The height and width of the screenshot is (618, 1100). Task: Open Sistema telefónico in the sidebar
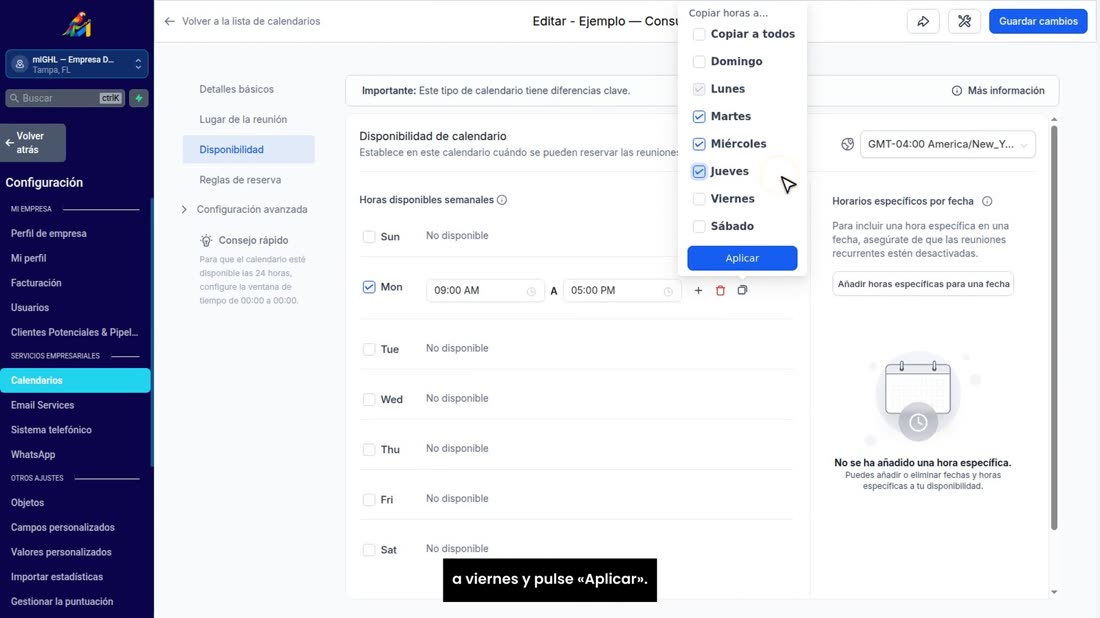pos(51,429)
